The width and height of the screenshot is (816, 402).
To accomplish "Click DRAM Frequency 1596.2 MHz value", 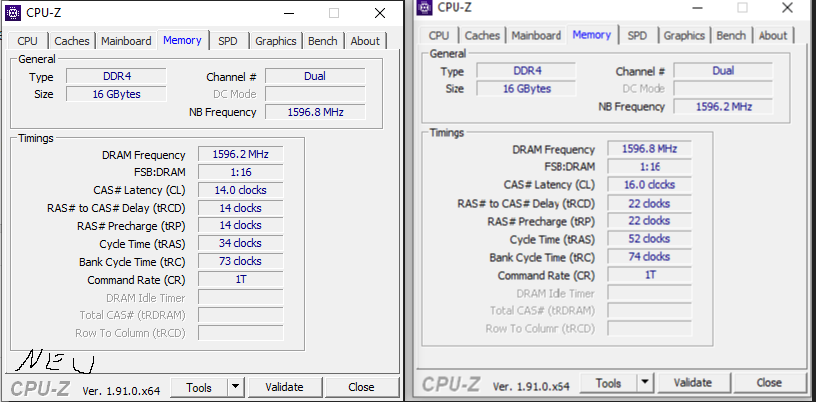I will (240, 155).
